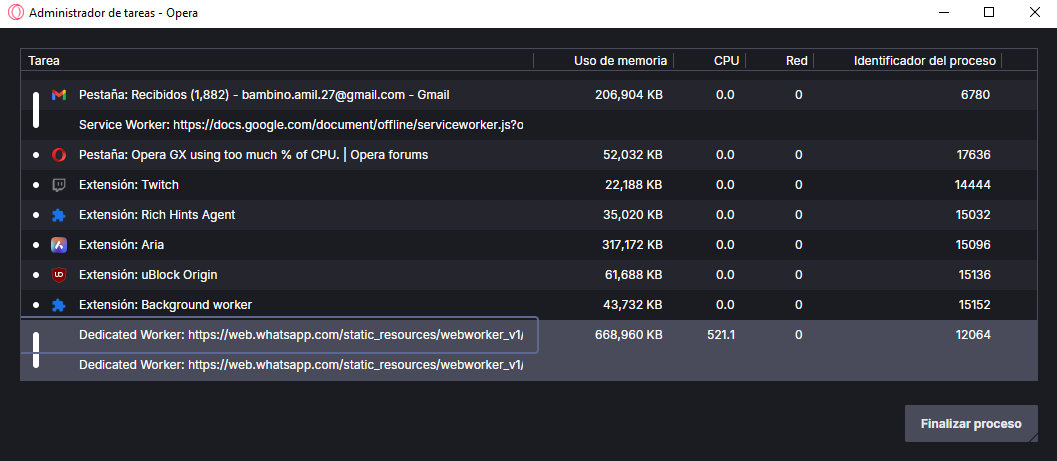
Task: Click the Gmail icon in the Recibidos row
Action: pos(59,95)
